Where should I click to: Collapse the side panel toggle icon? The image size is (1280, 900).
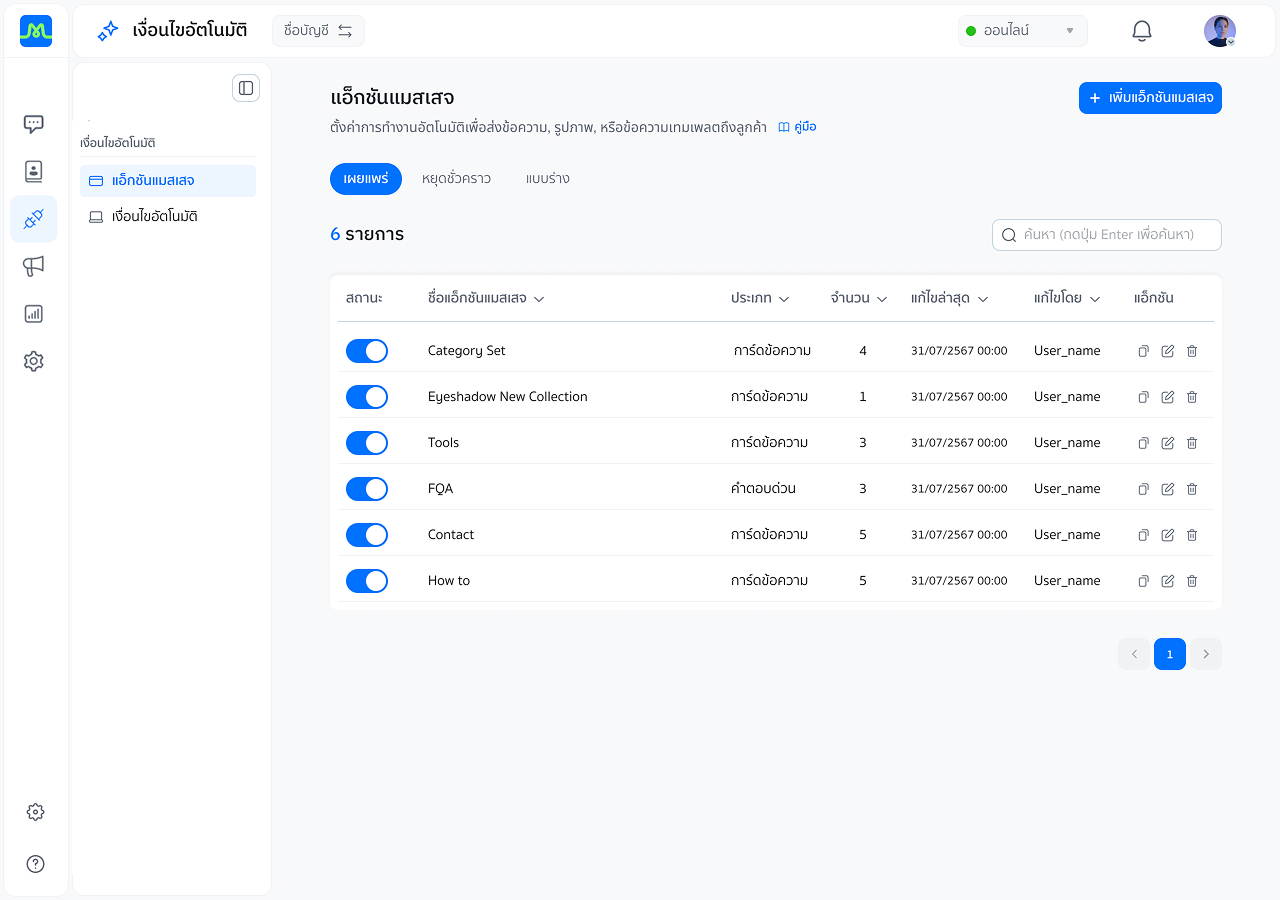pyautogui.click(x=246, y=88)
